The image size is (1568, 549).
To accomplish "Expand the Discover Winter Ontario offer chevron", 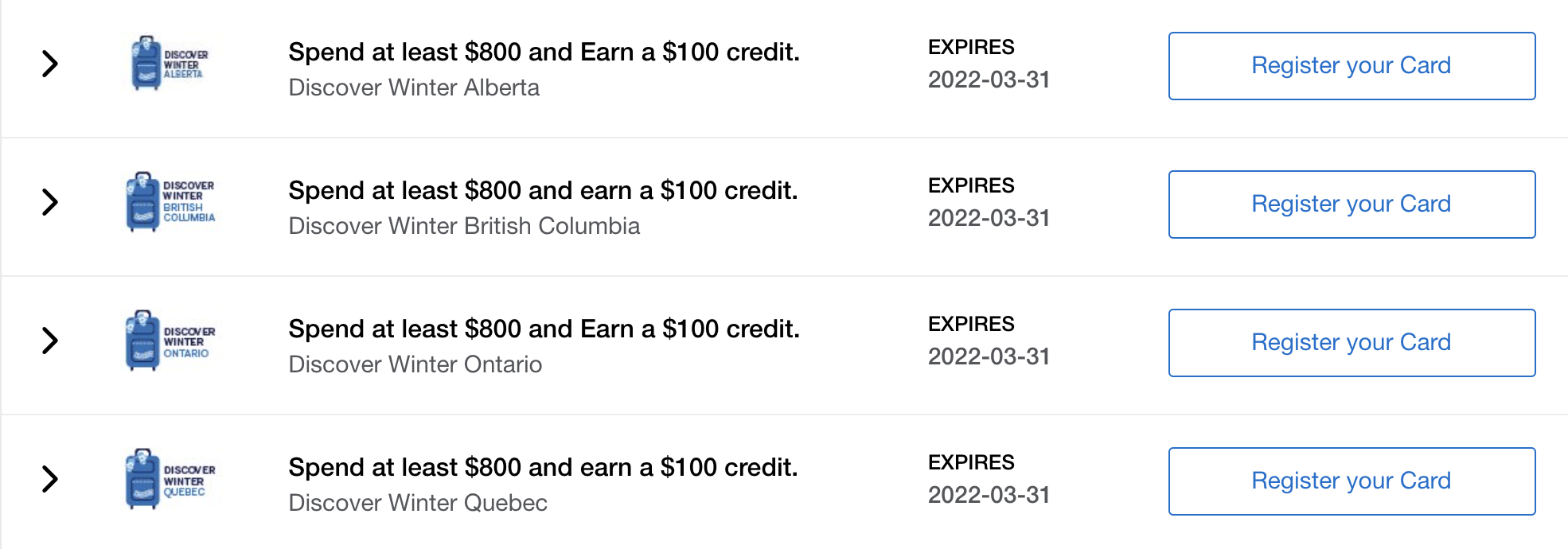I will [x=50, y=341].
